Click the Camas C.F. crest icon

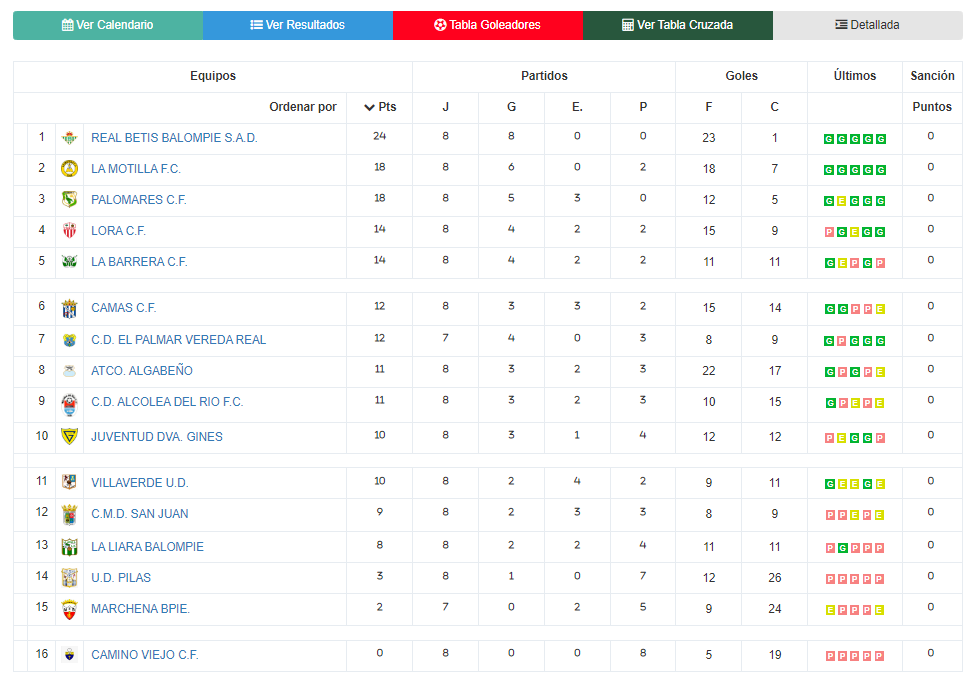click(70, 308)
